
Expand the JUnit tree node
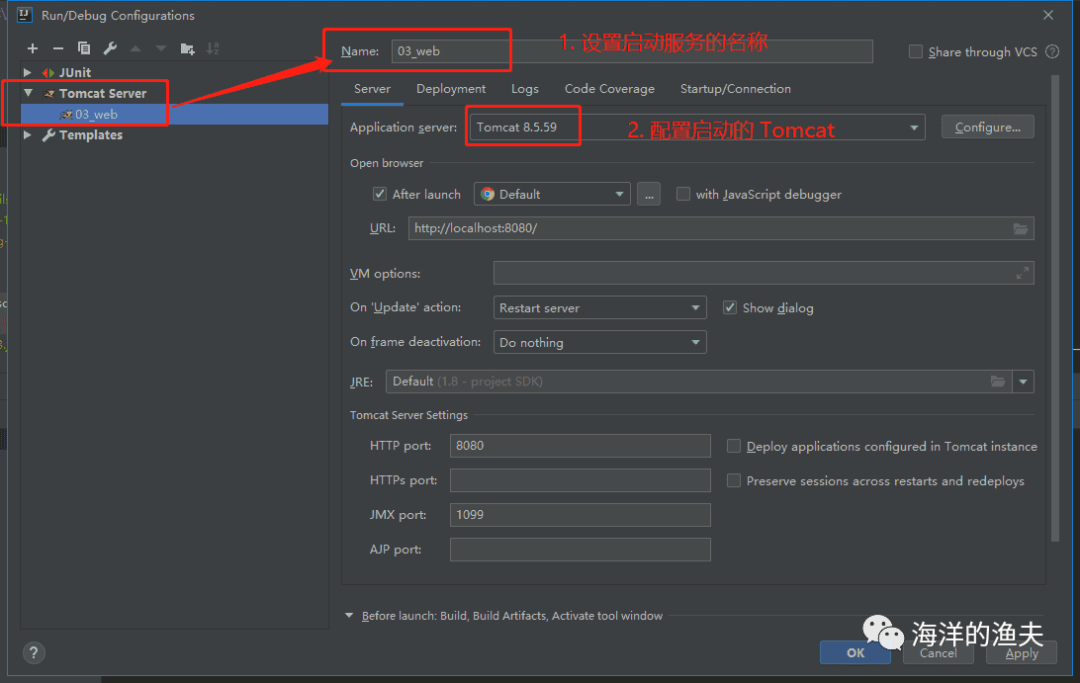coord(28,72)
